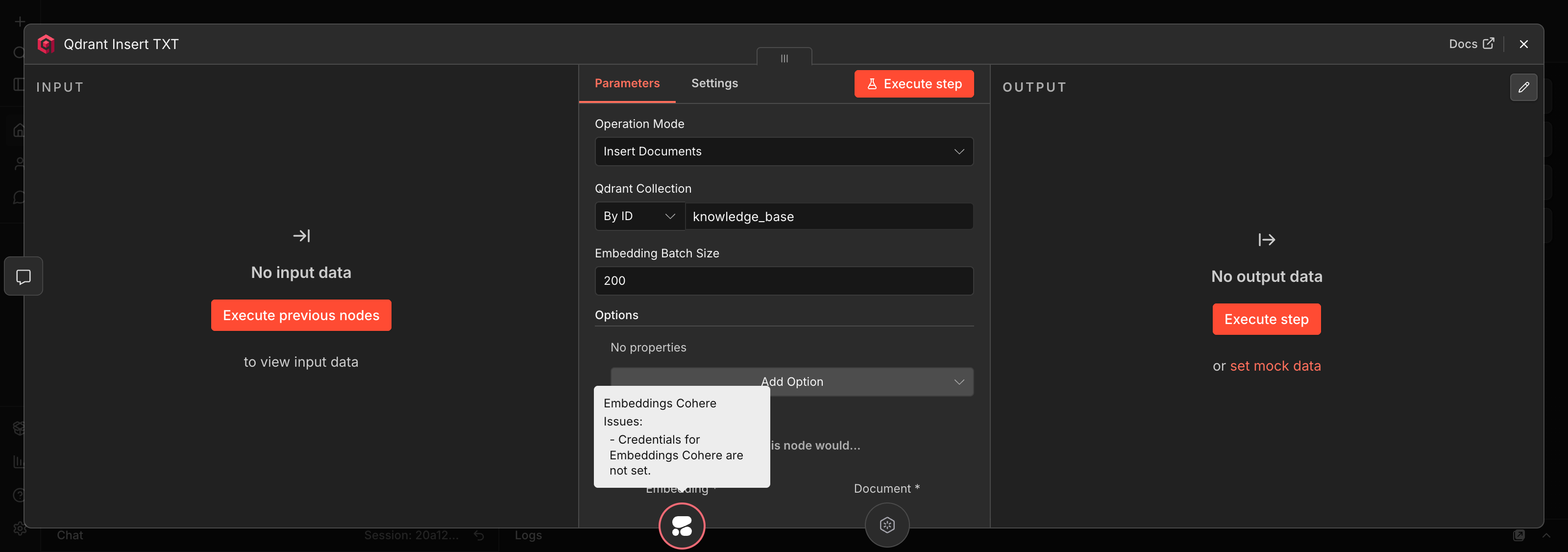Open the settings gear in the sidebar
The width and height of the screenshot is (1568, 552).
[x=20, y=528]
